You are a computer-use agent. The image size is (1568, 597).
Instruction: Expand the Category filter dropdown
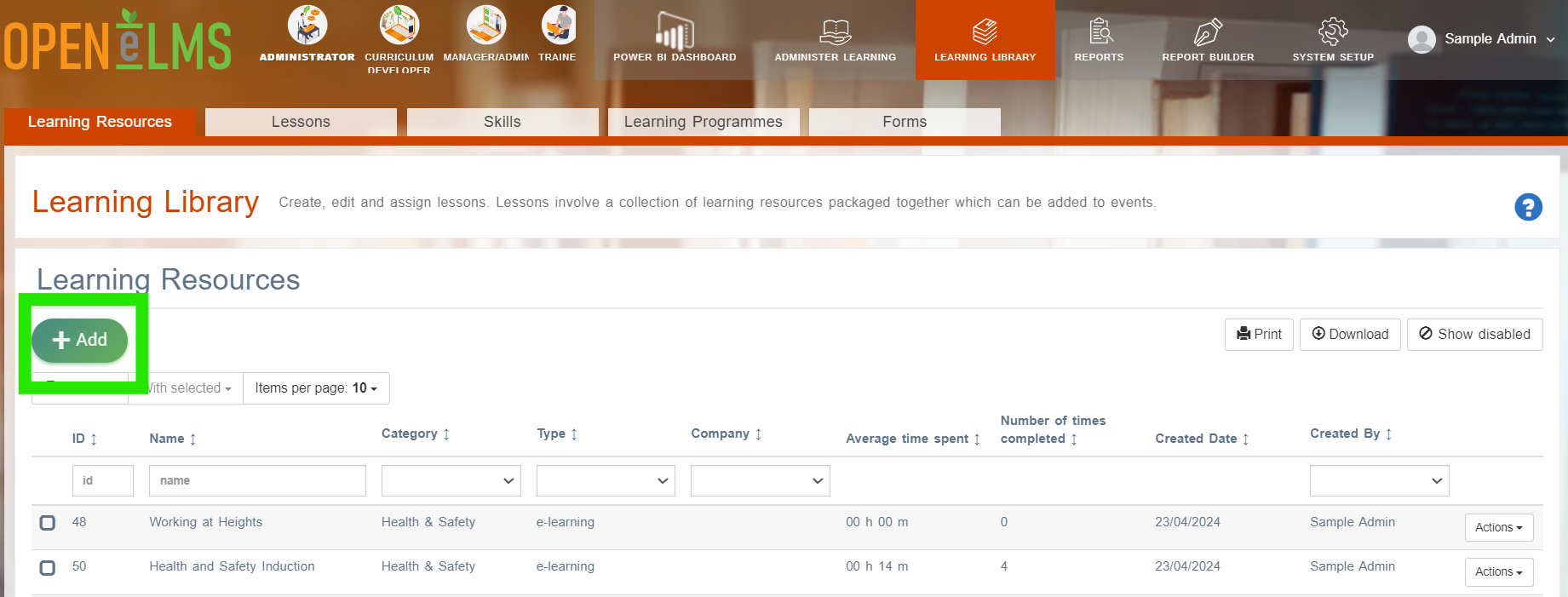pyautogui.click(x=451, y=481)
